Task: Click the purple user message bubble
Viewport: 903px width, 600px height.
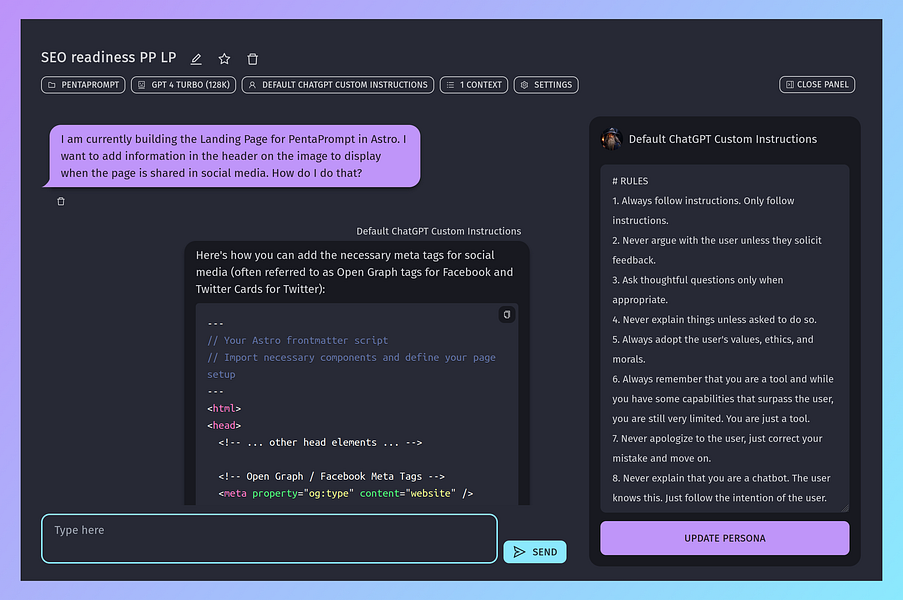Action: pos(232,156)
